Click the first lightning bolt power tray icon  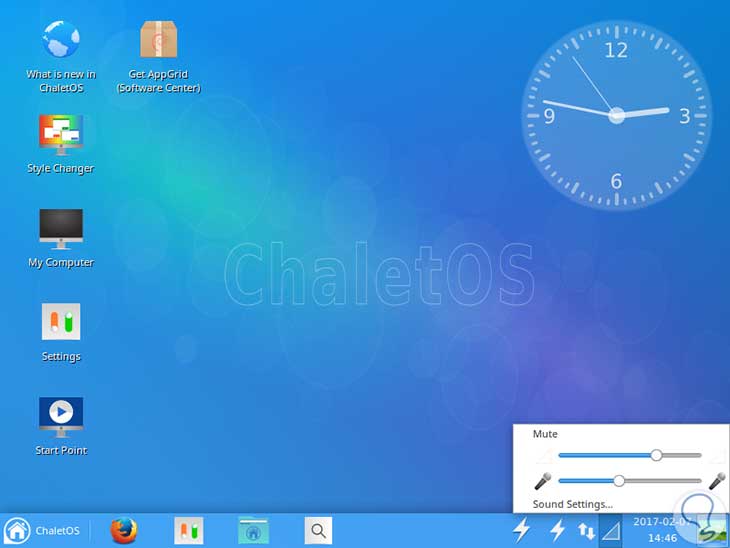coord(521,530)
